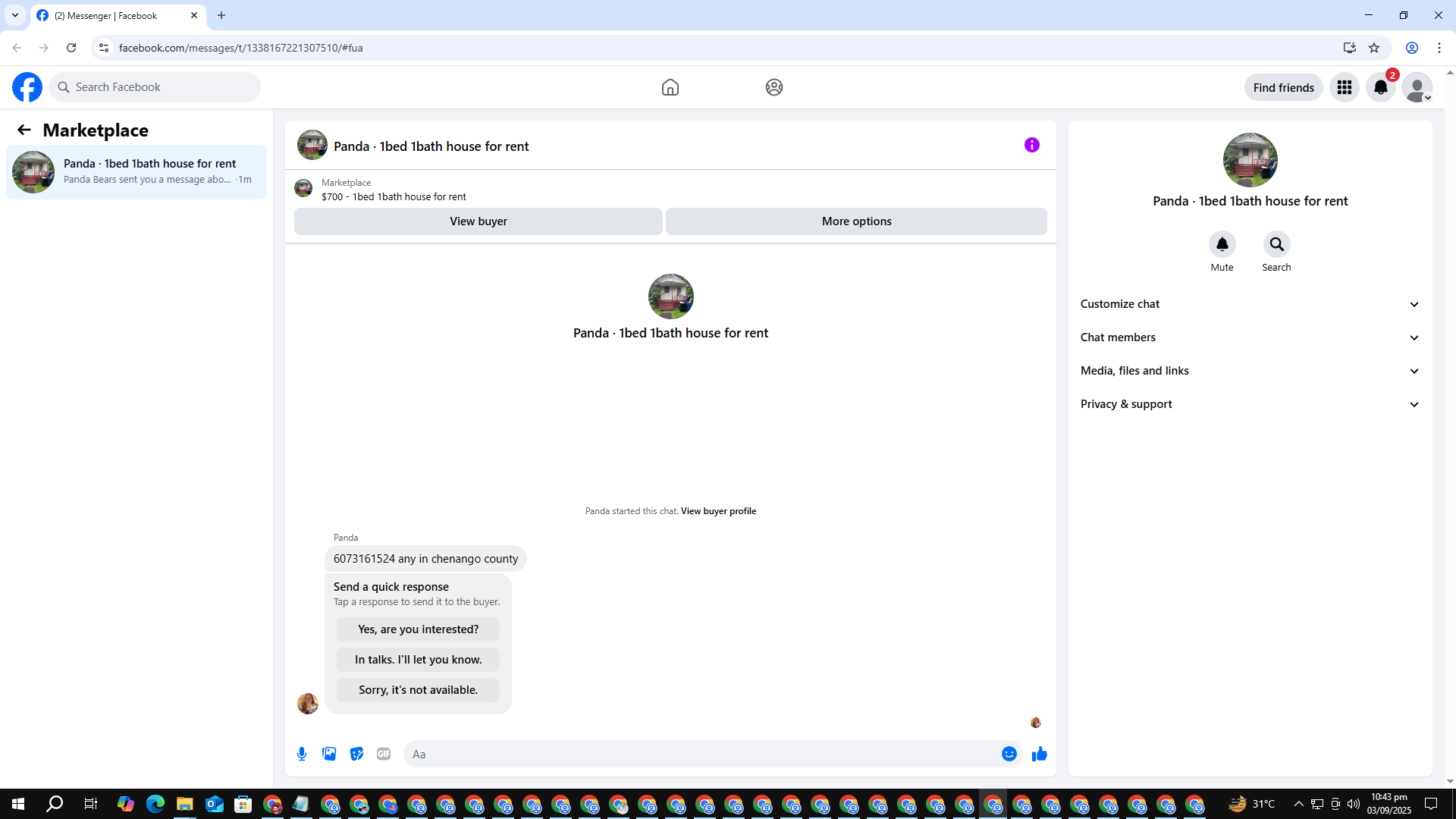Choose a GIF to send
The height and width of the screenshot is (819, 1456).
click(384, 754)
